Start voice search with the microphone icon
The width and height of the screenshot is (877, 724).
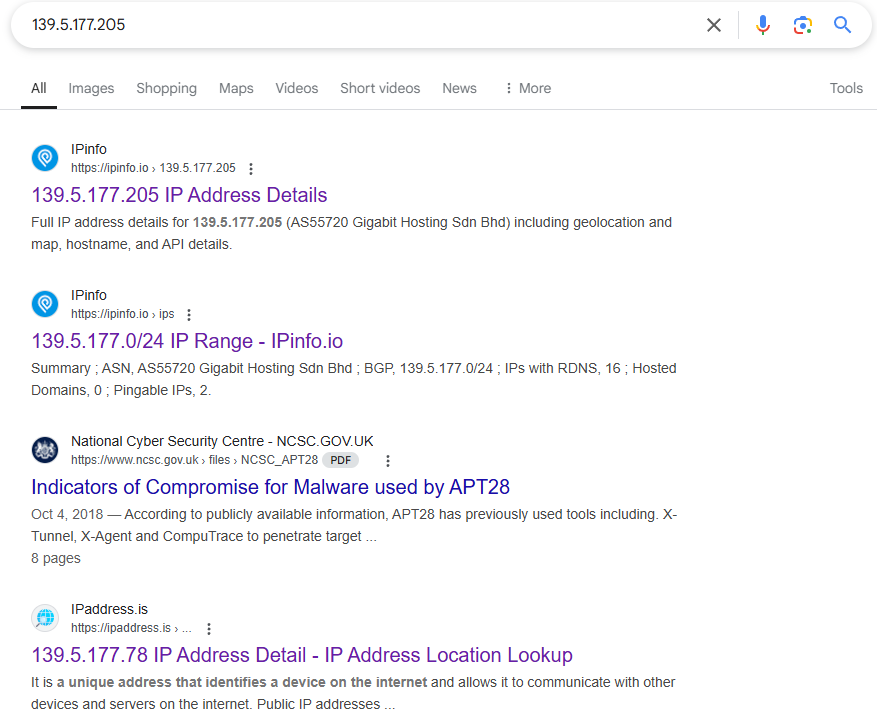coord(763,25)
